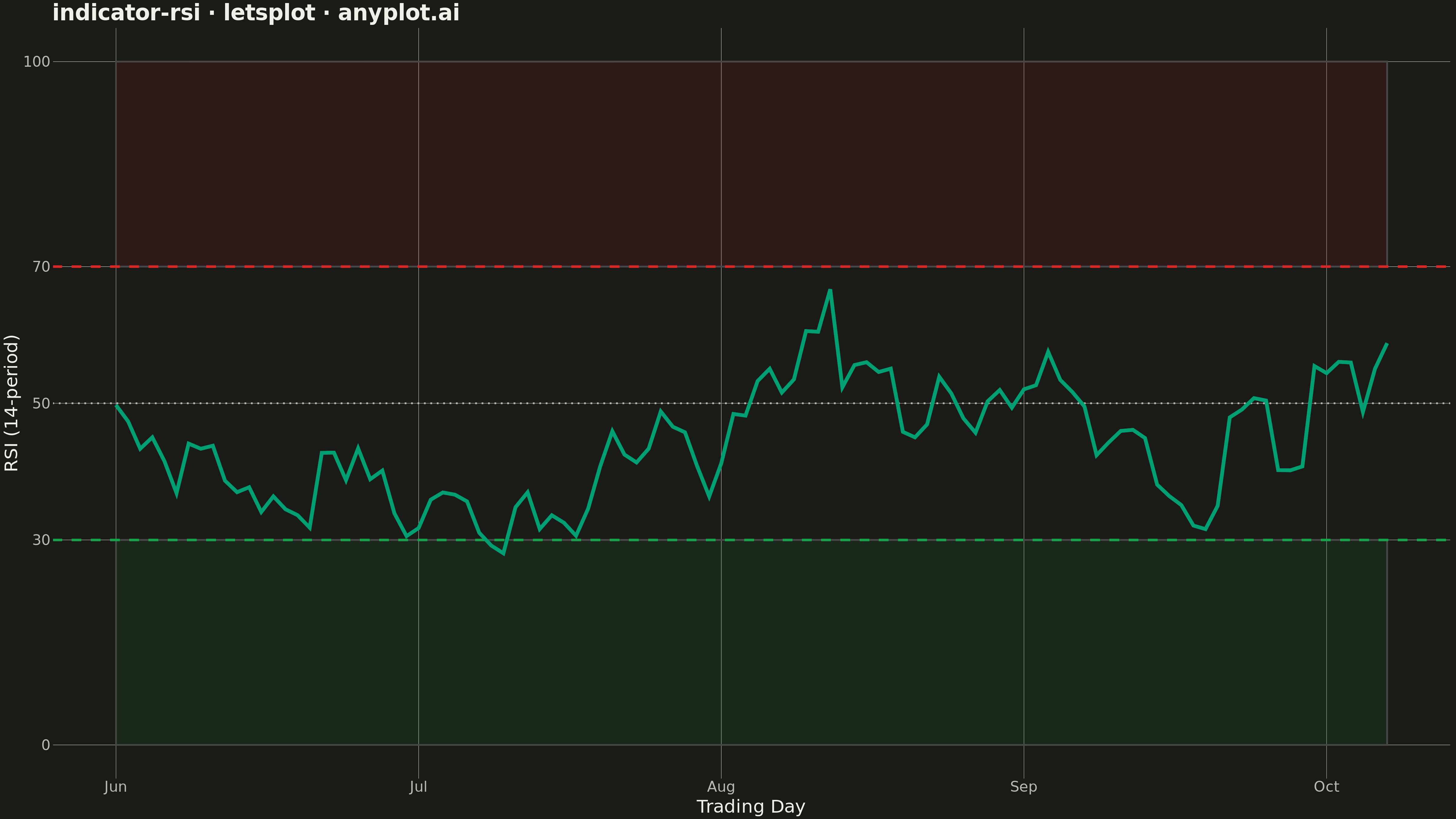Click the 0 y-axis tick label
This screenshot has height=819, width=1456.
coord(46,745)
